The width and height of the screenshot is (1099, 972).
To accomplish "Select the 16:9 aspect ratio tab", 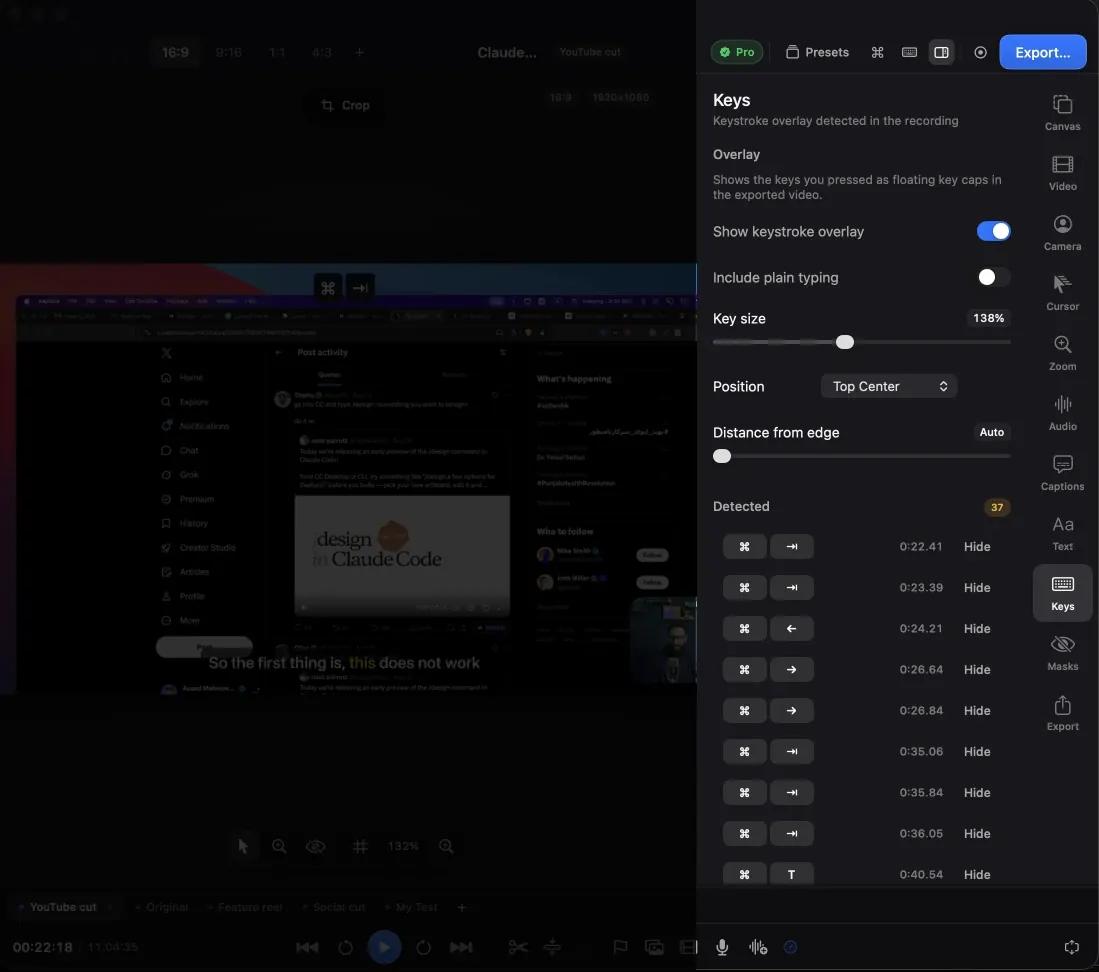I will coord(175,53).
